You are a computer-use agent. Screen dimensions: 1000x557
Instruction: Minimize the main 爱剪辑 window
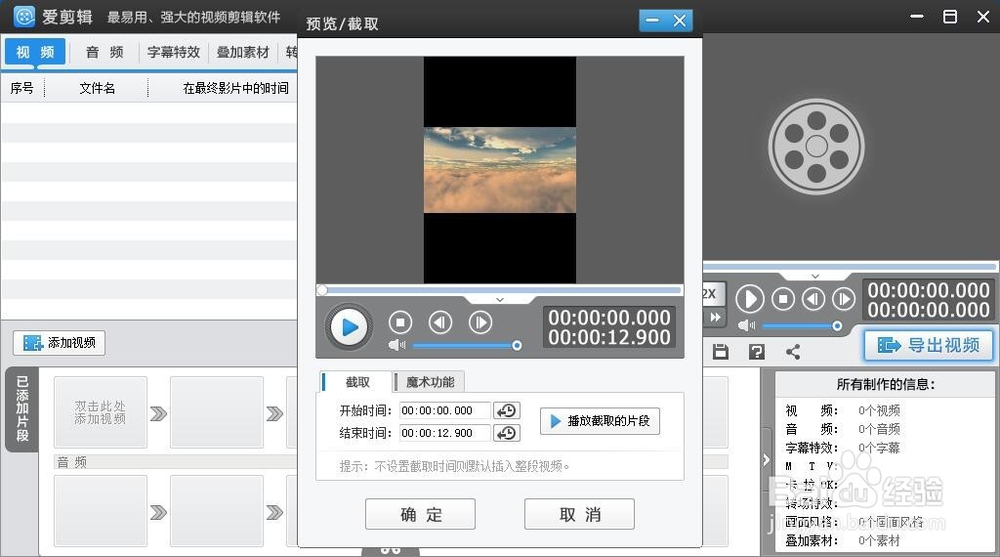pyautogui.click(x=917, y=17)
